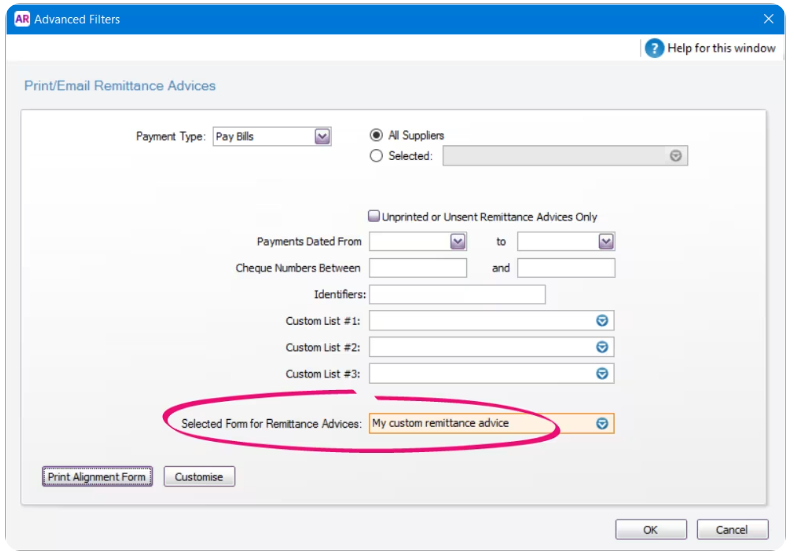Click the cheque number 'and' end field

[566, 268]
